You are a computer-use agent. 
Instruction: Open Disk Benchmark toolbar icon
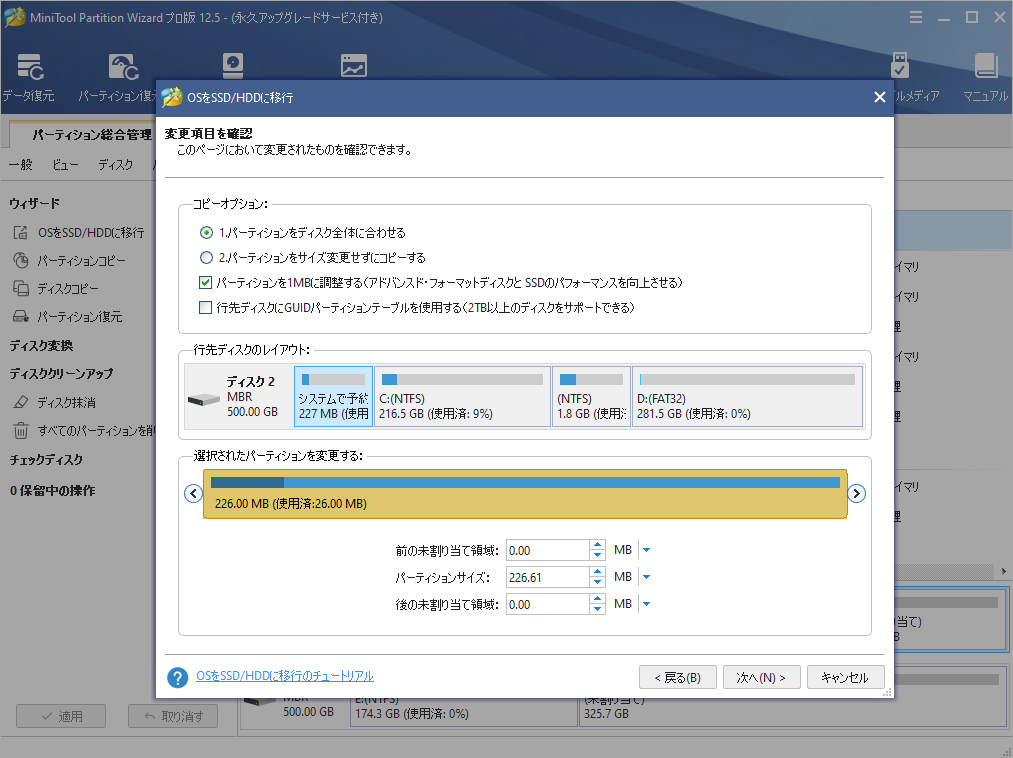click(x=233, y=65)
